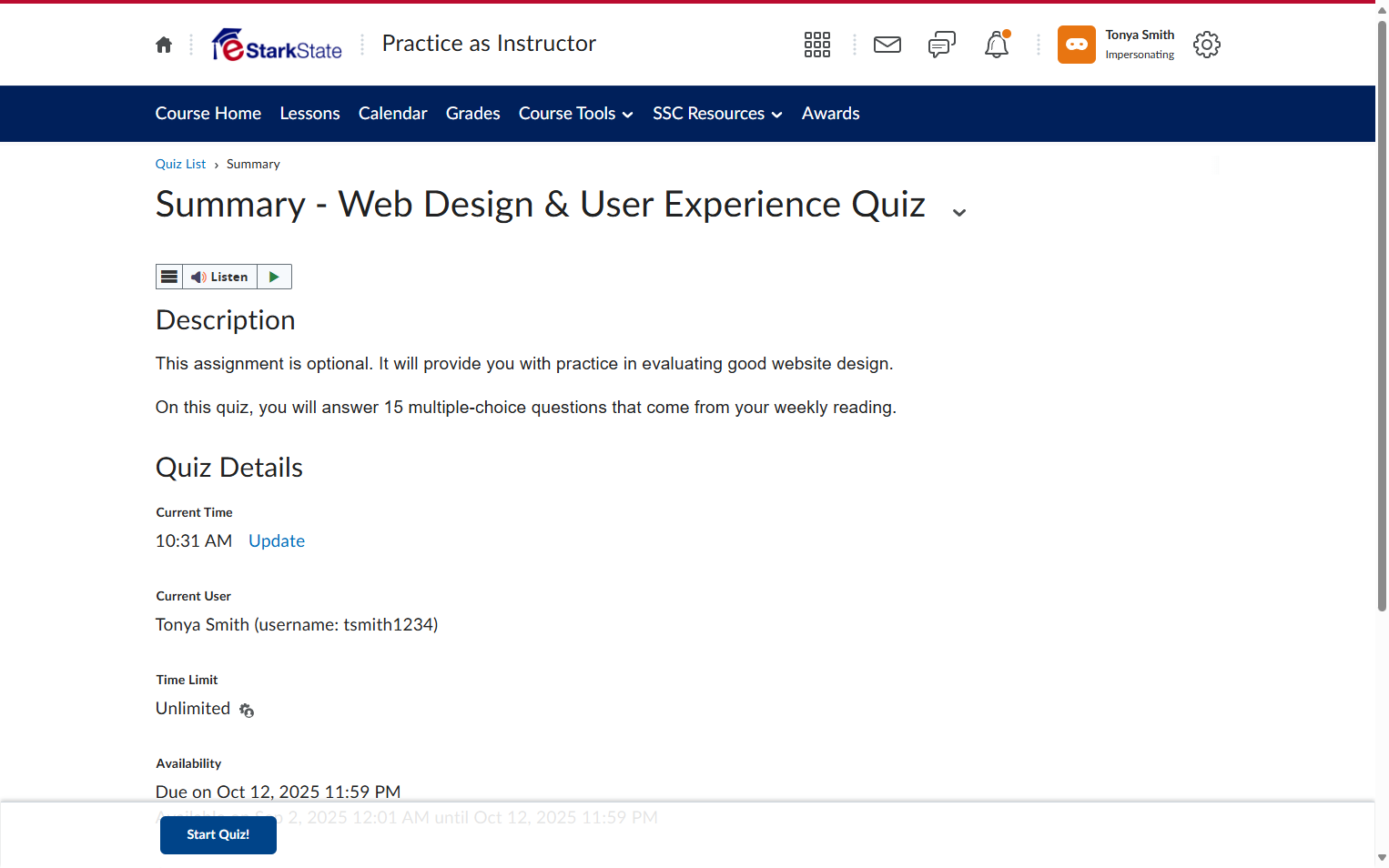Click the Start Quiz! button

pyautogui.click(x=218, y=835)
